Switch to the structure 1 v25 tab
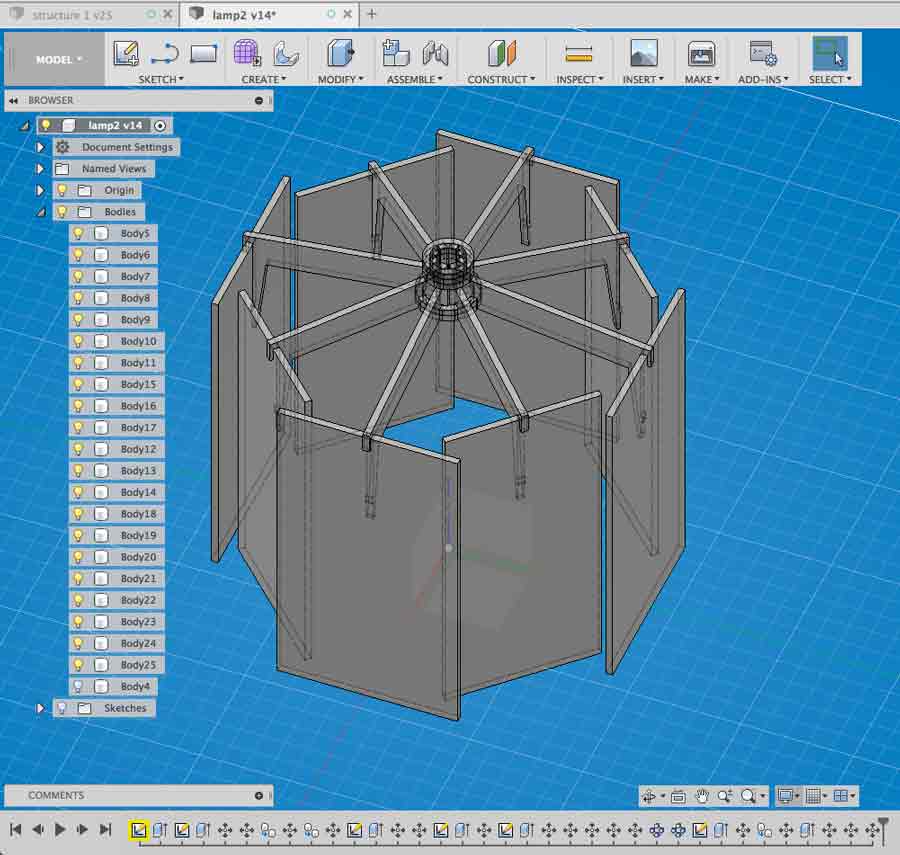This screenshot has width=900, height=855. pyautogui.click(x=75, y=15)
